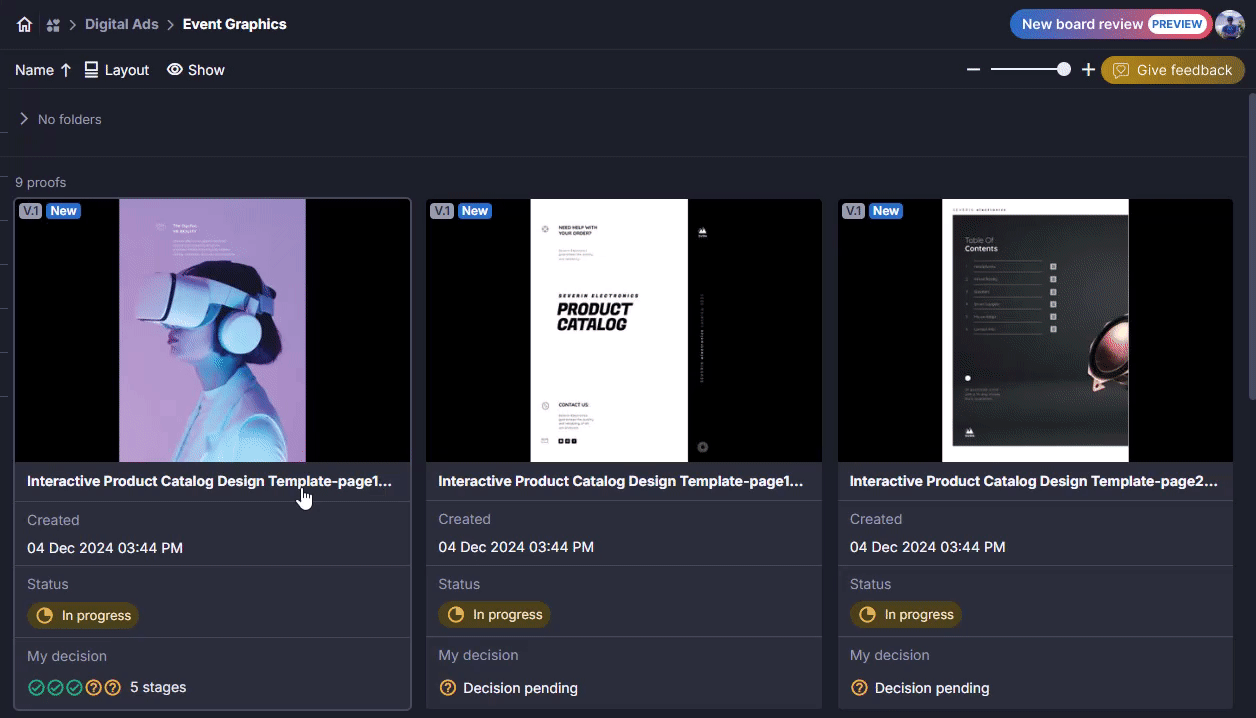This screenshot has height=718, width=1256.
Task: Click In progress status badge on first proof
Action: [84, 615]
